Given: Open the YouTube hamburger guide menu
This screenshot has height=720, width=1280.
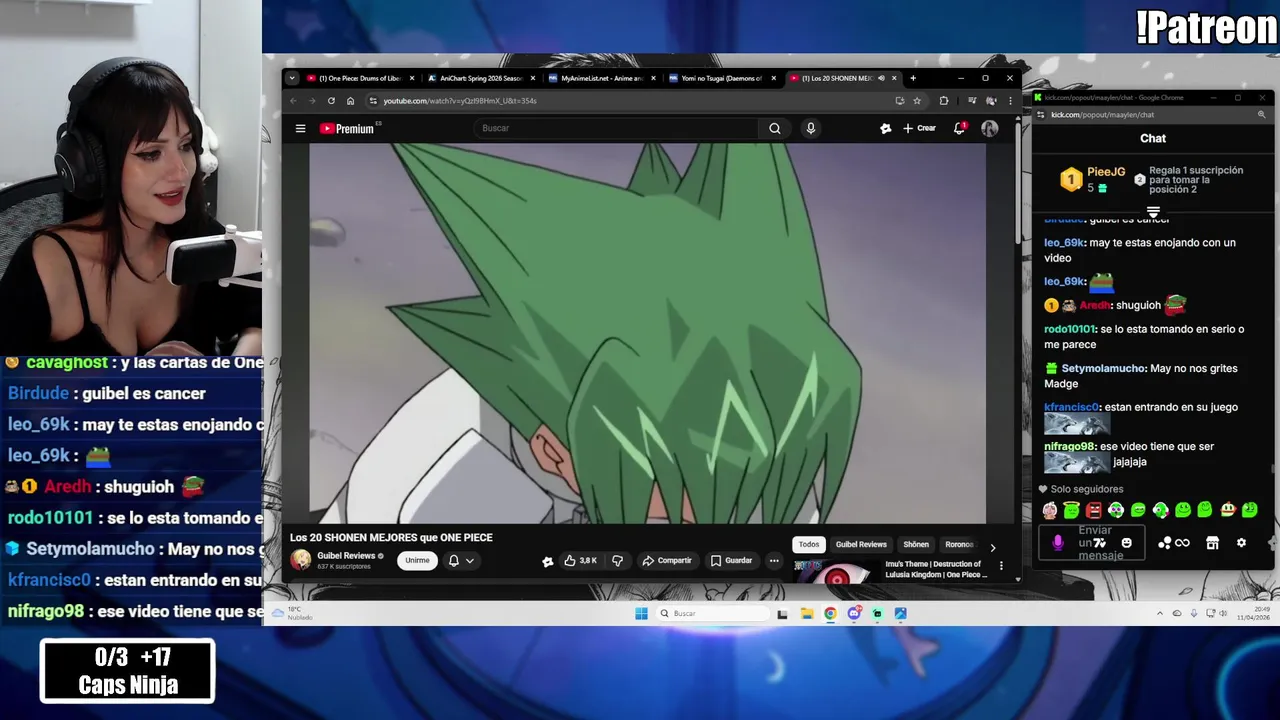Looking at the screenshot, I should (300, 128).
